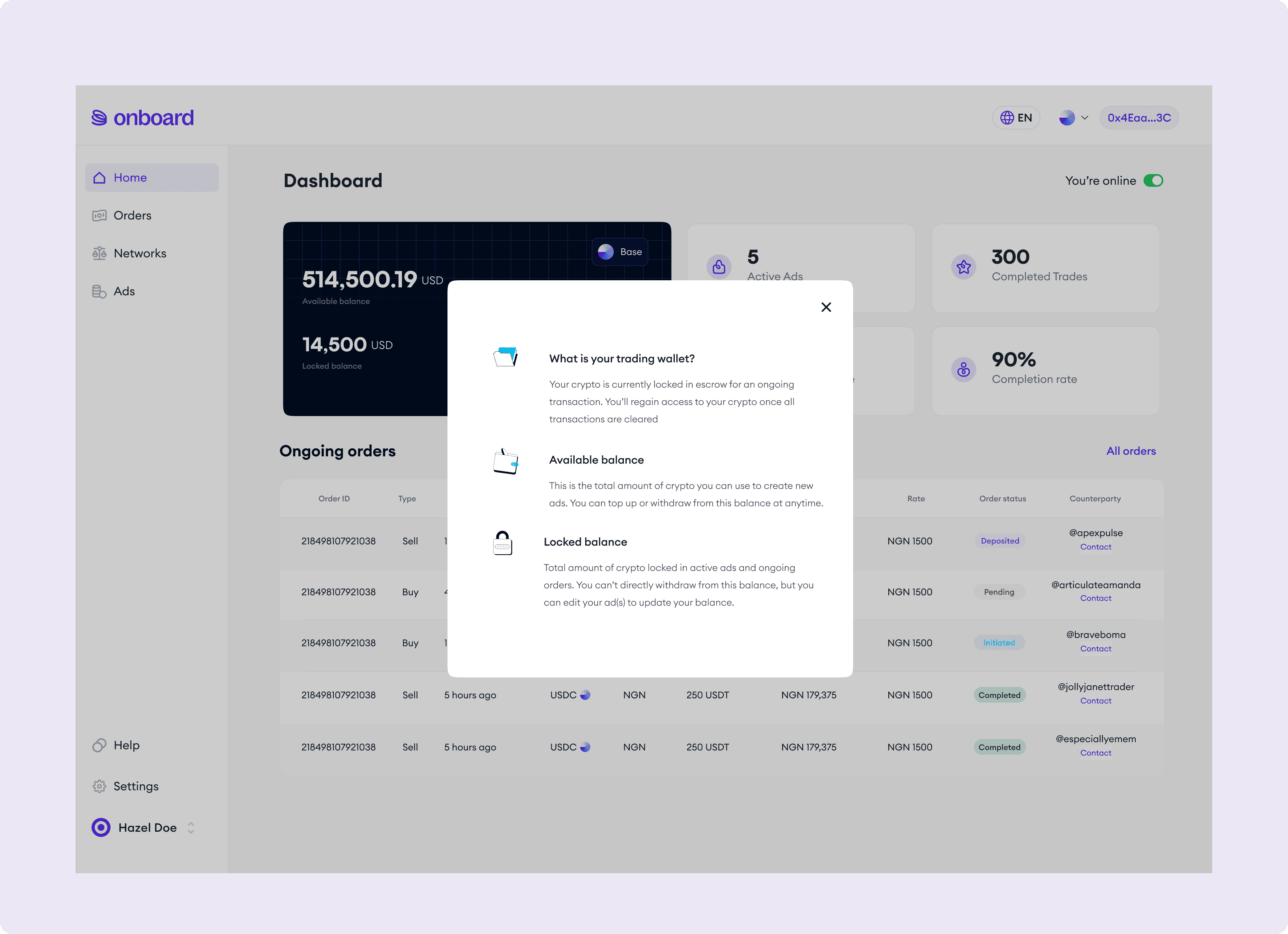Click the Orders banknote icon
This screenshot has width=1288, height=934.
point(99,215)
